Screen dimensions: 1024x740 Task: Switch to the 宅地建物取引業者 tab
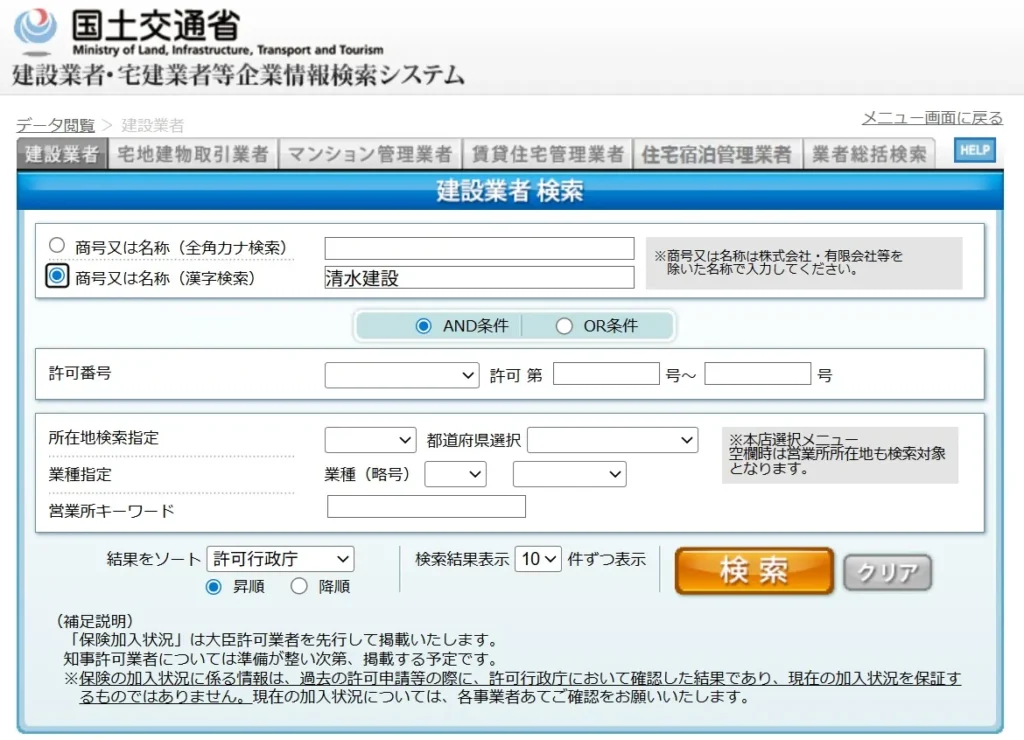click(x=192, y=153)
